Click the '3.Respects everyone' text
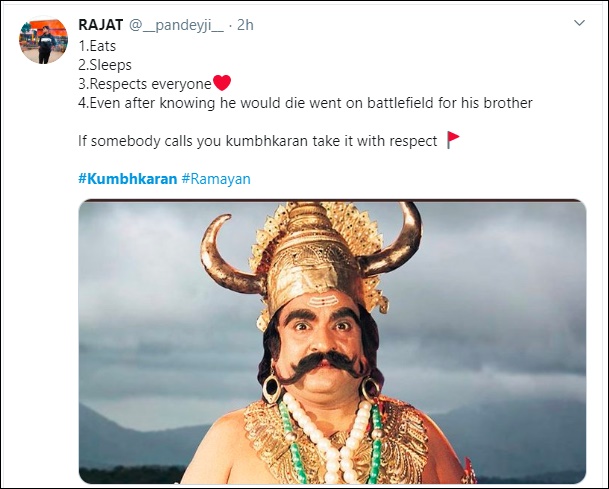 (x=144, y=84)
